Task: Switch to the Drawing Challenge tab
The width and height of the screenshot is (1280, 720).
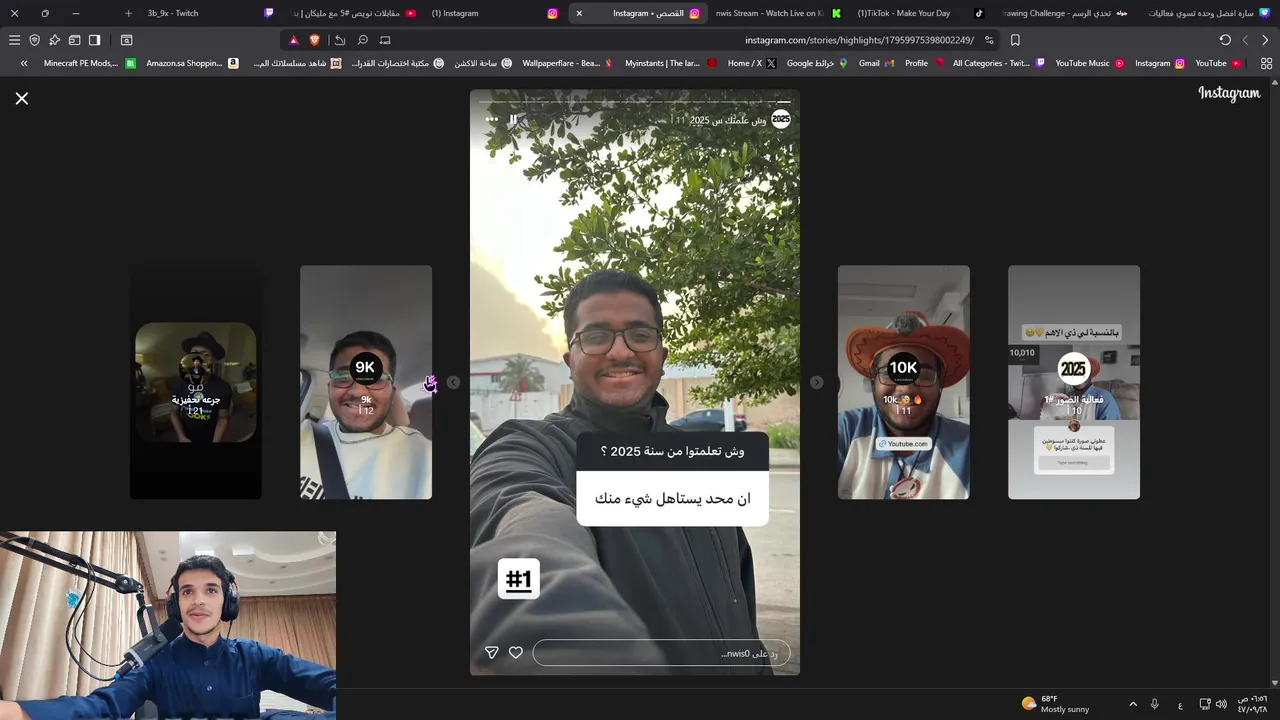Action: [1065, 13]
